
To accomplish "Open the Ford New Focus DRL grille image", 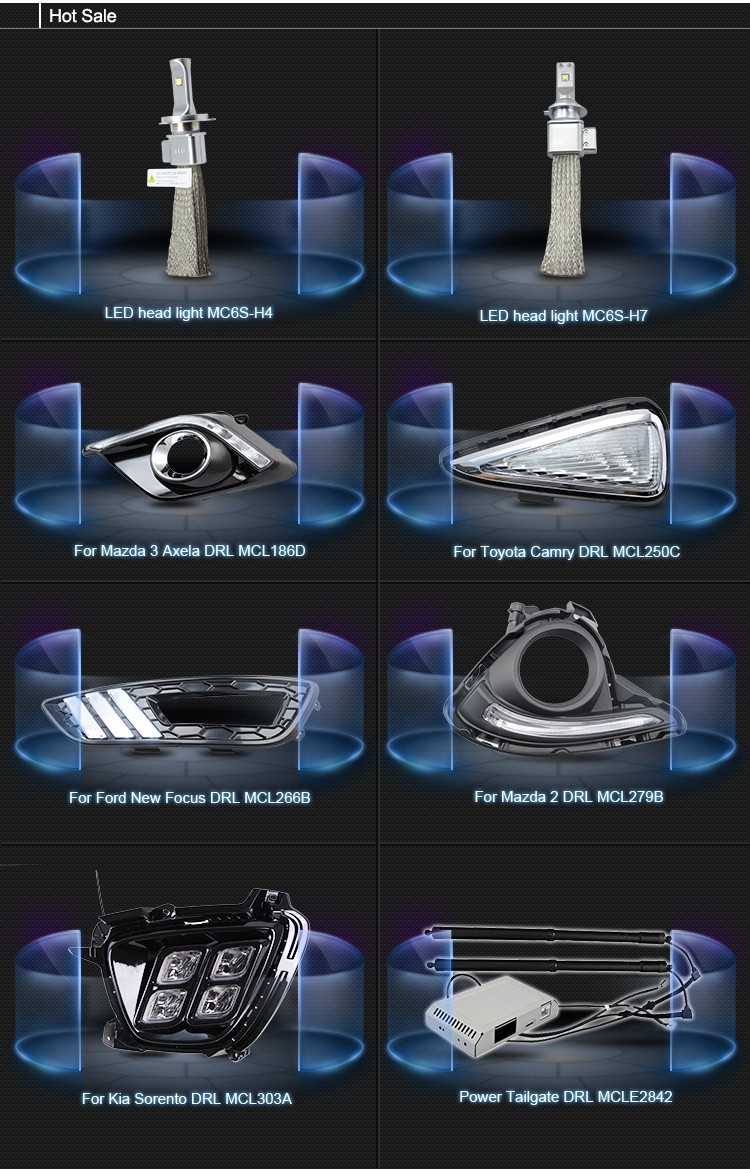I will [180, 712].
